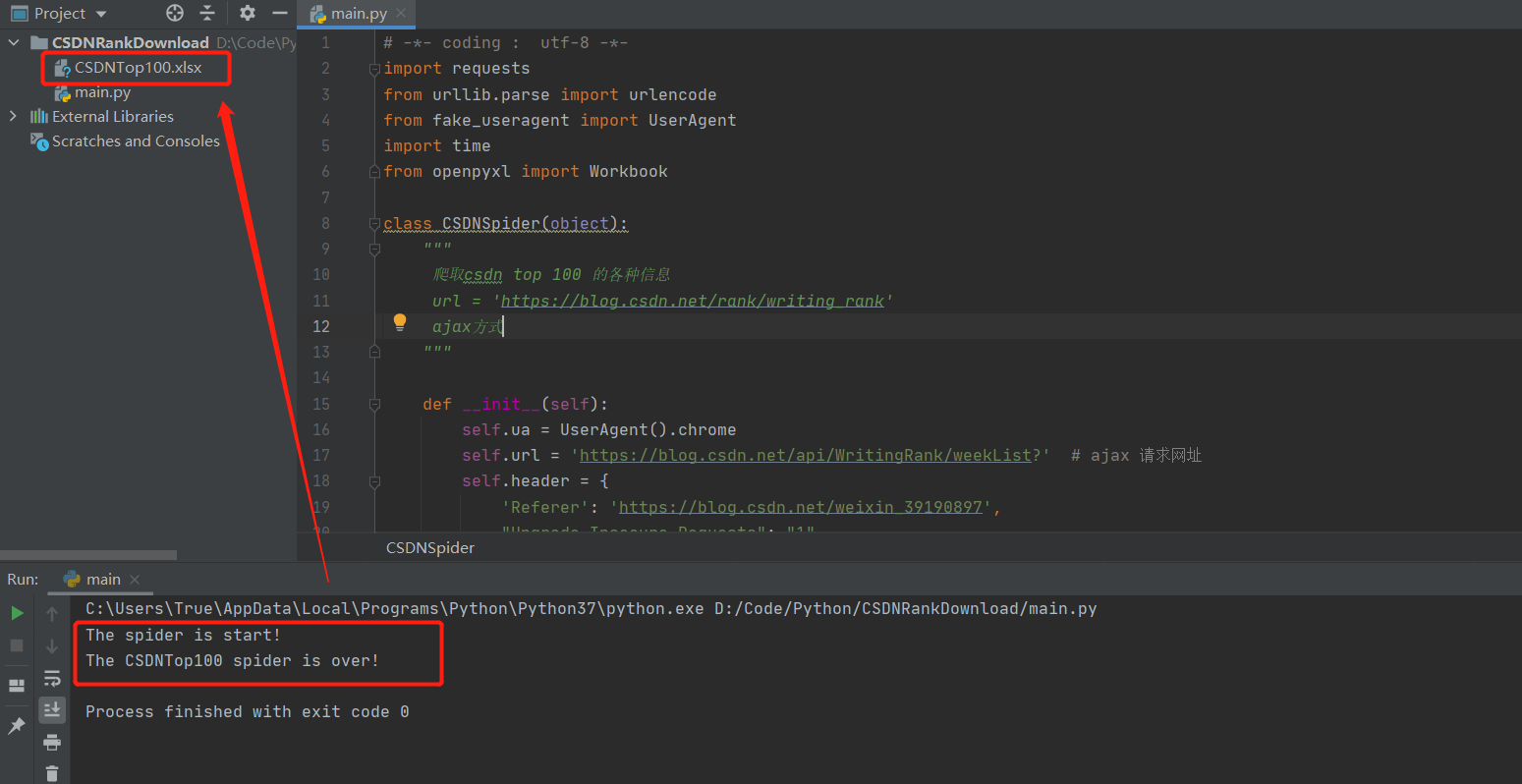
Task: Click 'UserAgent().chrome' on line 16
Action: point(648,429)
